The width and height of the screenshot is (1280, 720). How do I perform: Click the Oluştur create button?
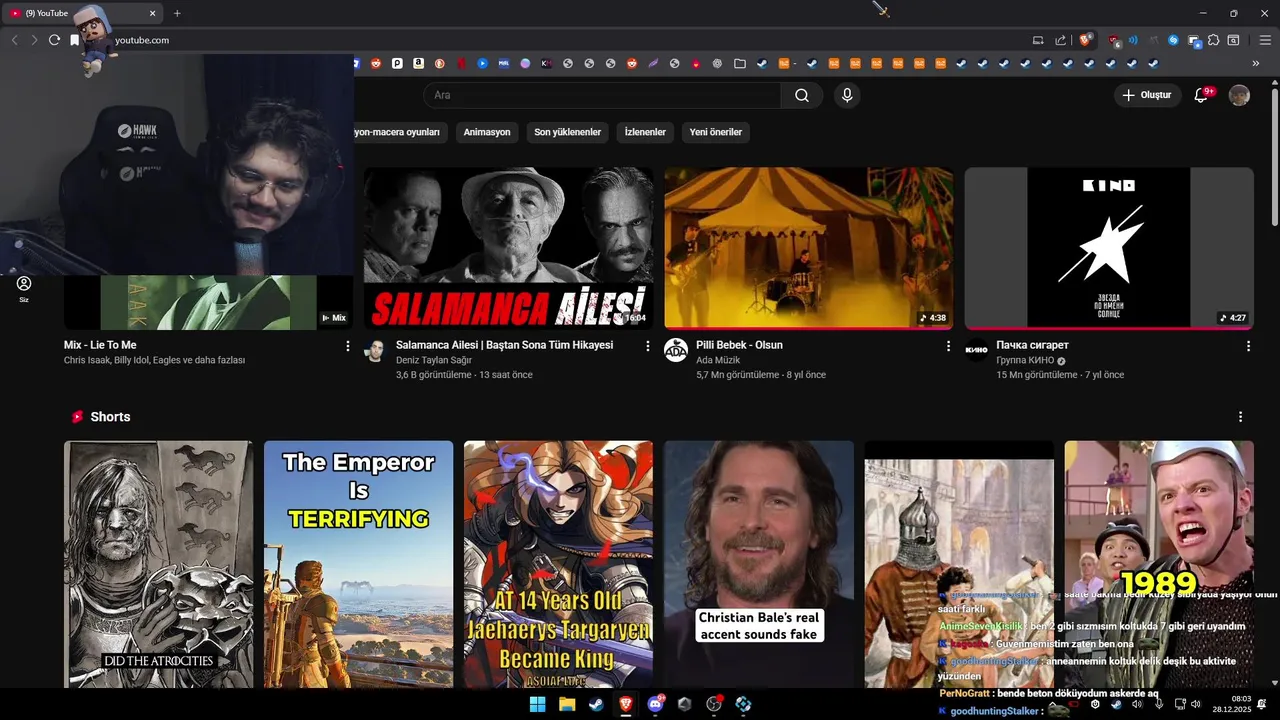[x=1146, y=95]
